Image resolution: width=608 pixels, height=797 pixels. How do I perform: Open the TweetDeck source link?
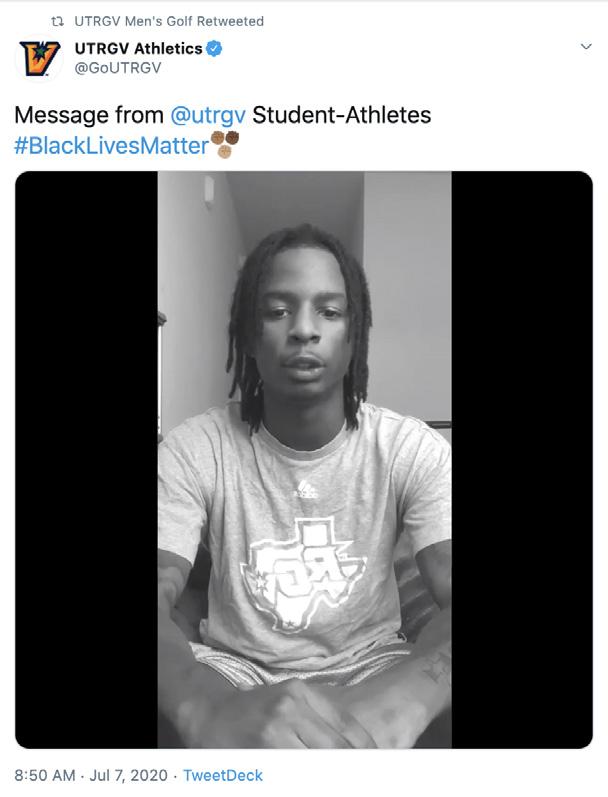pos(223,775)
